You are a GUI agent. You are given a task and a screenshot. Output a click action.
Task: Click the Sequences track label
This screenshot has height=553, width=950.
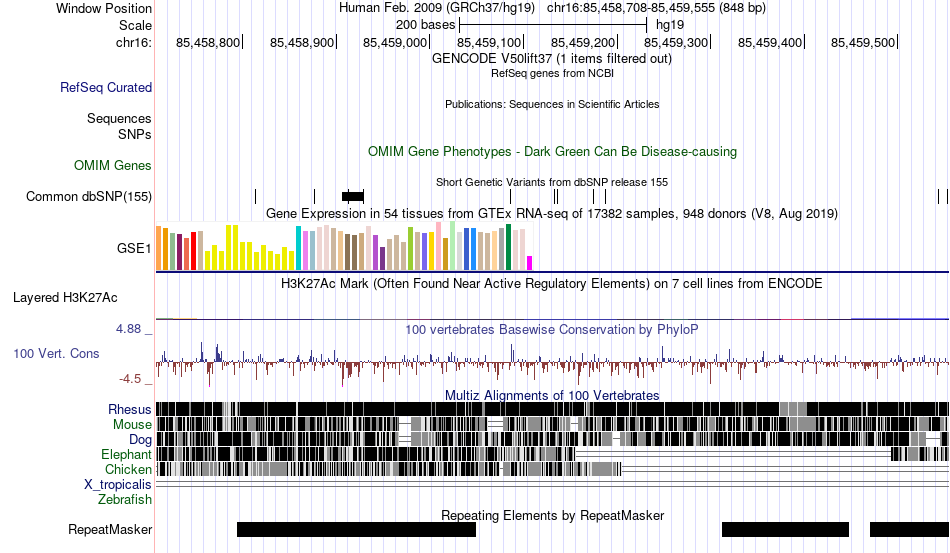pos(119,118)
